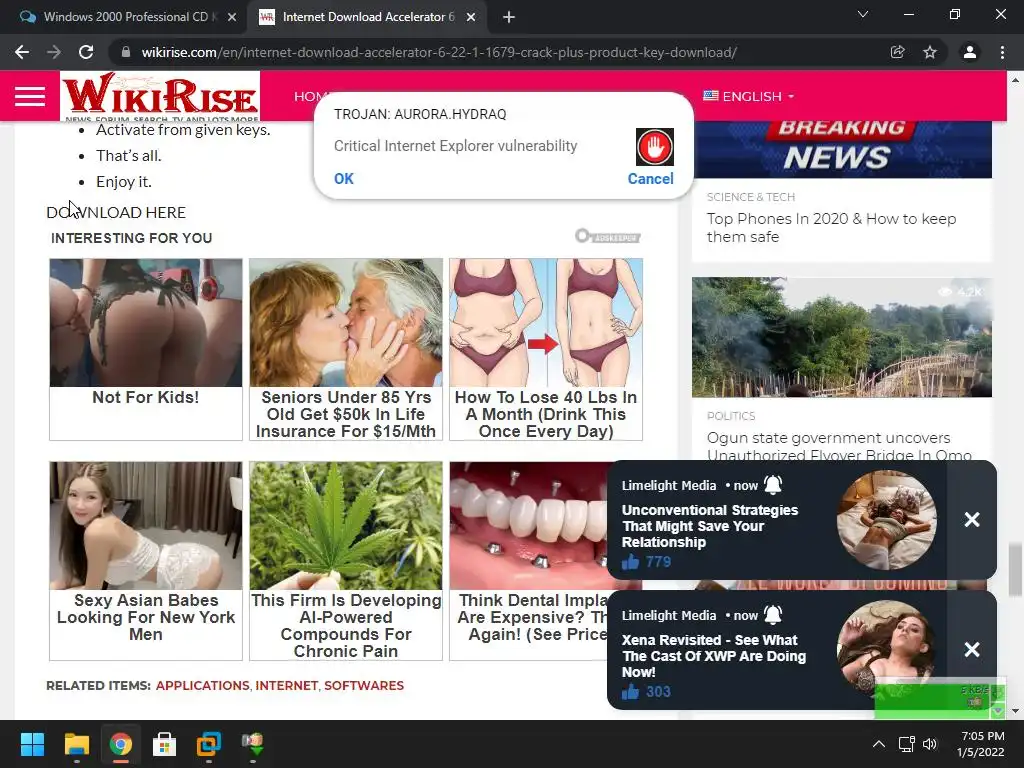This screenshot has width=1024, height=768.
Task: Click the Breaking News banner image
Action: pyautogui.click(x=842, y=149)
